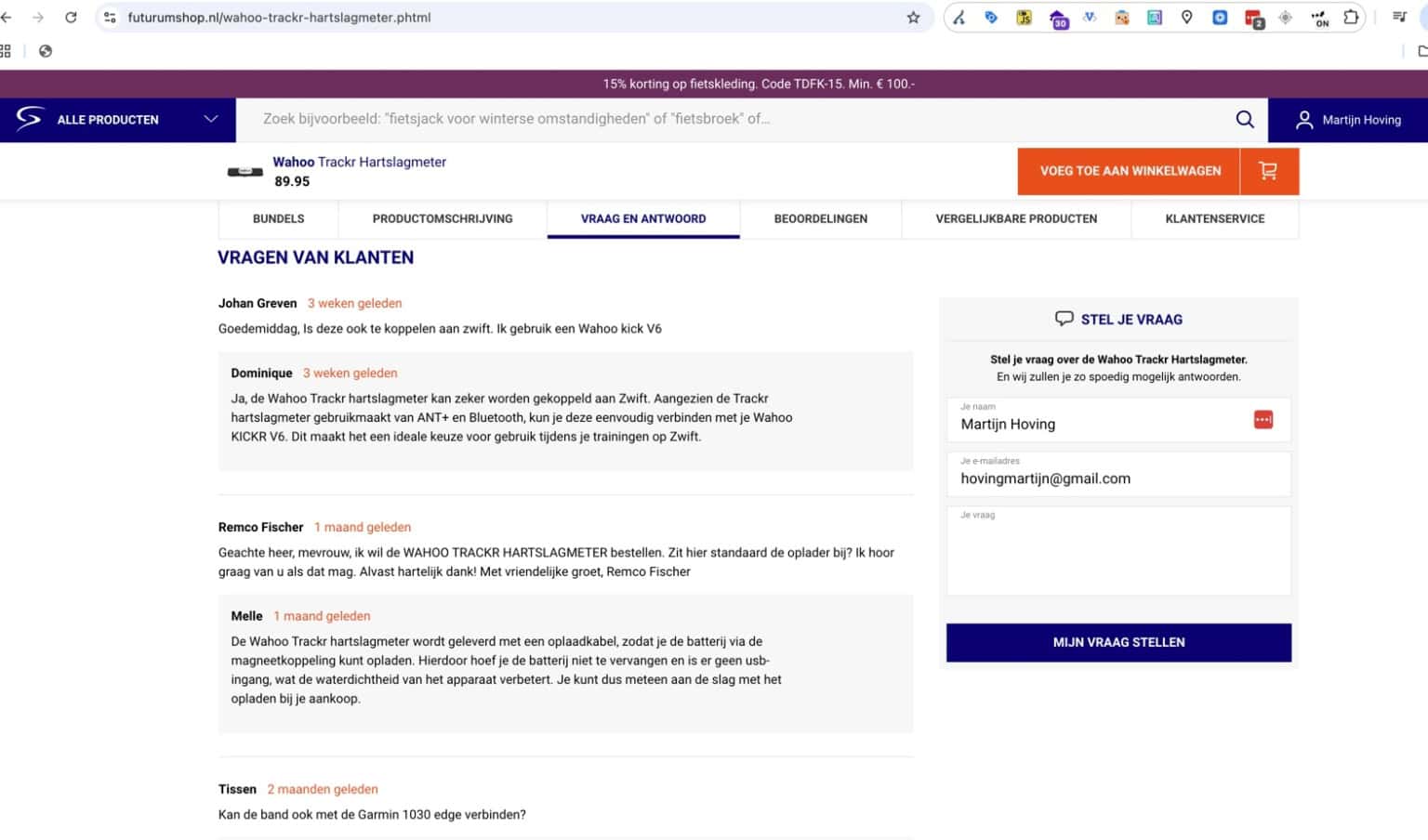Viewport: 1428px width, 840px height.
Task: Click the shopping cart icon button
Action: click(x=1268, y=171)
